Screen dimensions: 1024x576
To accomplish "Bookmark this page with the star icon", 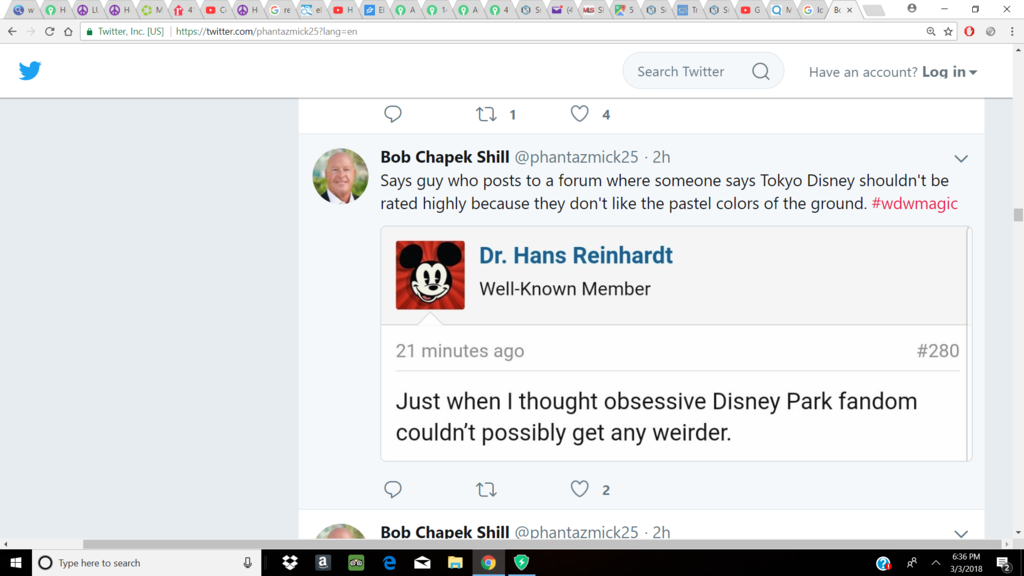I will tap(948, 31).
